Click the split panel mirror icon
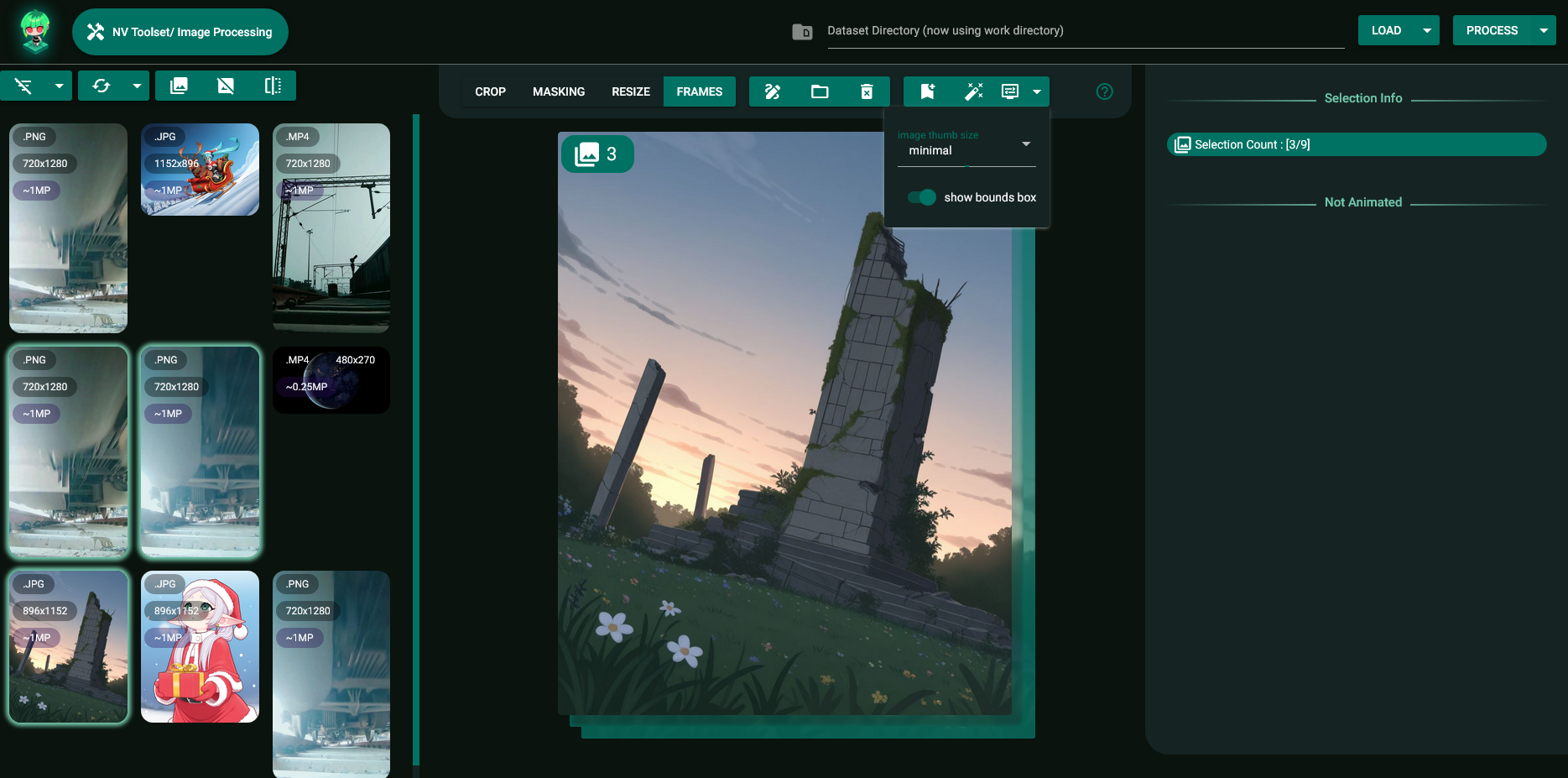The image size is (1568, 778). click(273, 85)
